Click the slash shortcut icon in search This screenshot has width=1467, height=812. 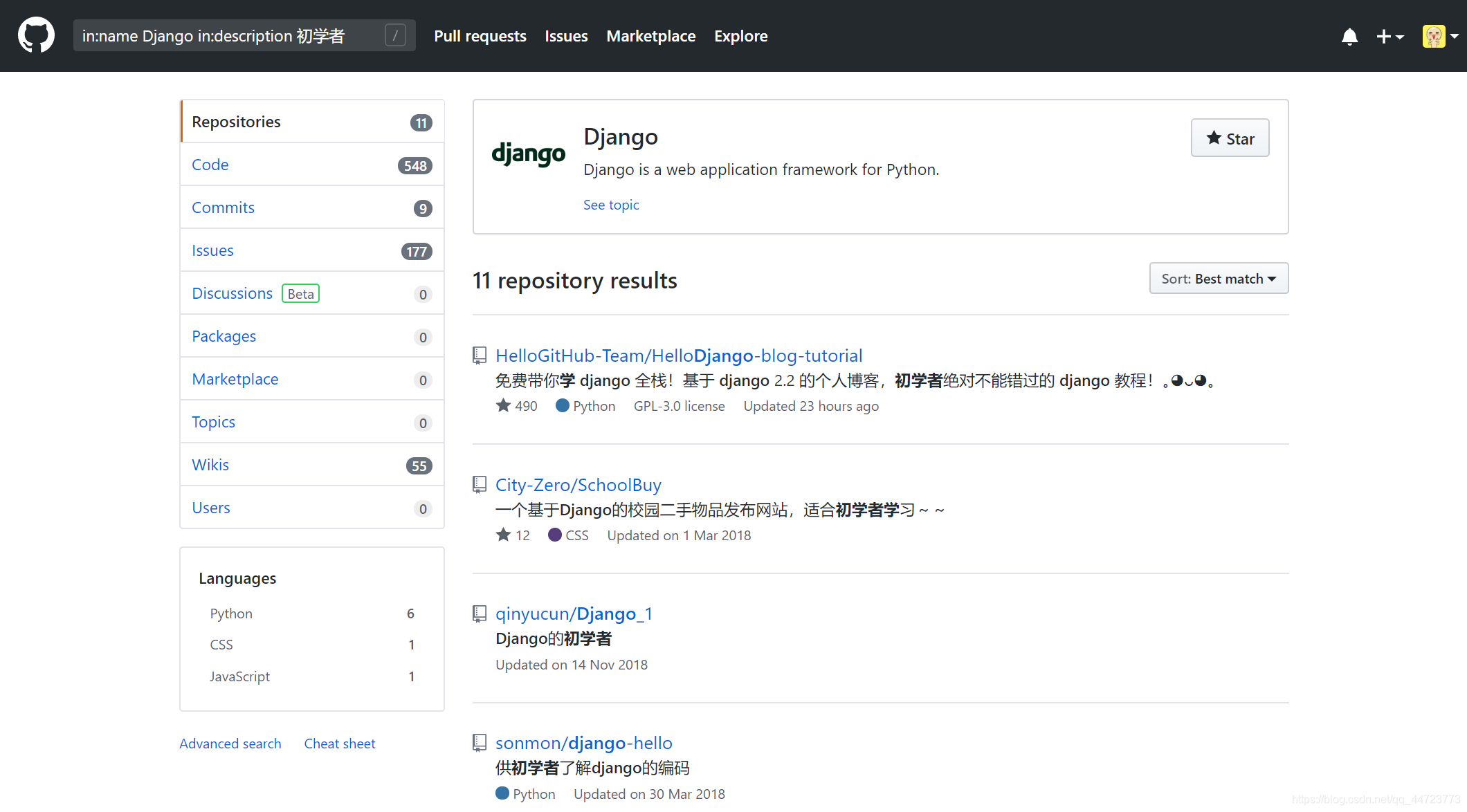(395, 35)
